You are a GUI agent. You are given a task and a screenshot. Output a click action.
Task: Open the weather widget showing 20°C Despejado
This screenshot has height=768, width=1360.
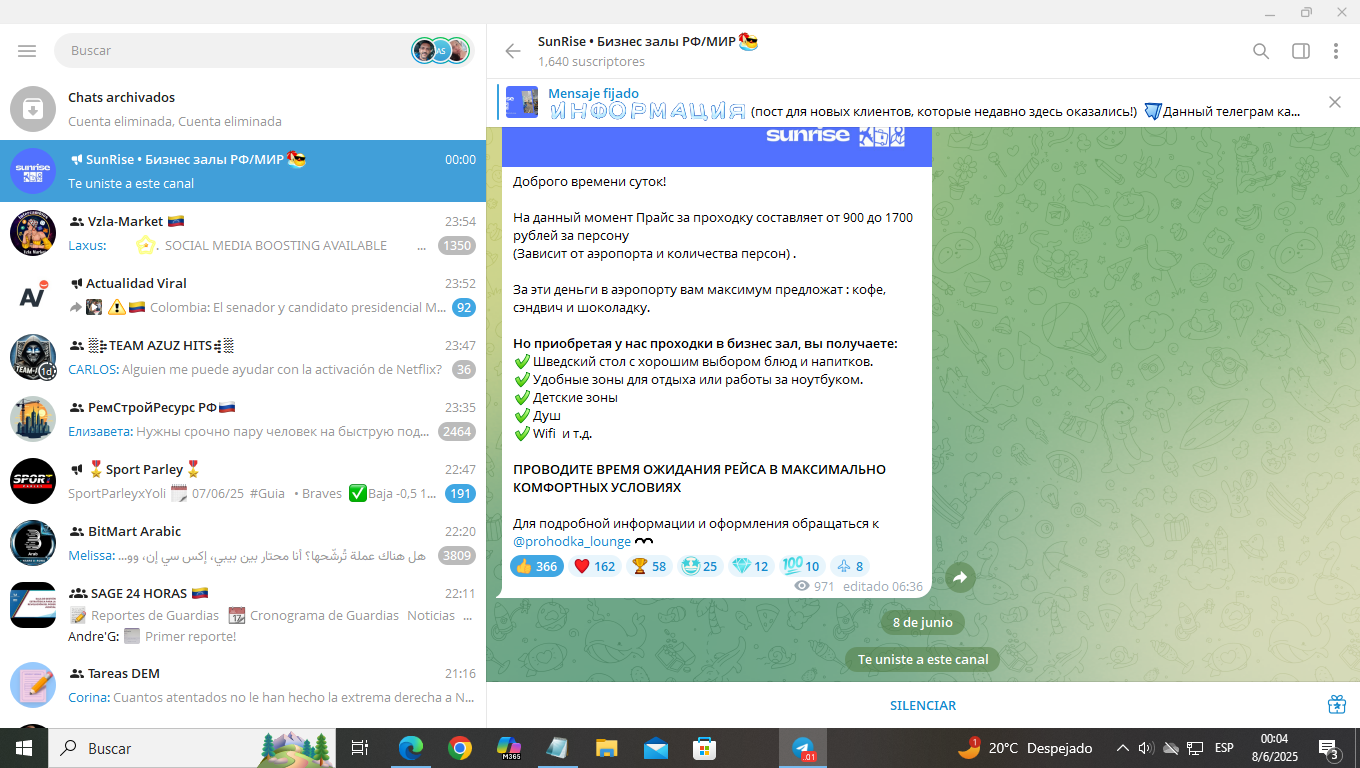click(x=1025, y=748)
